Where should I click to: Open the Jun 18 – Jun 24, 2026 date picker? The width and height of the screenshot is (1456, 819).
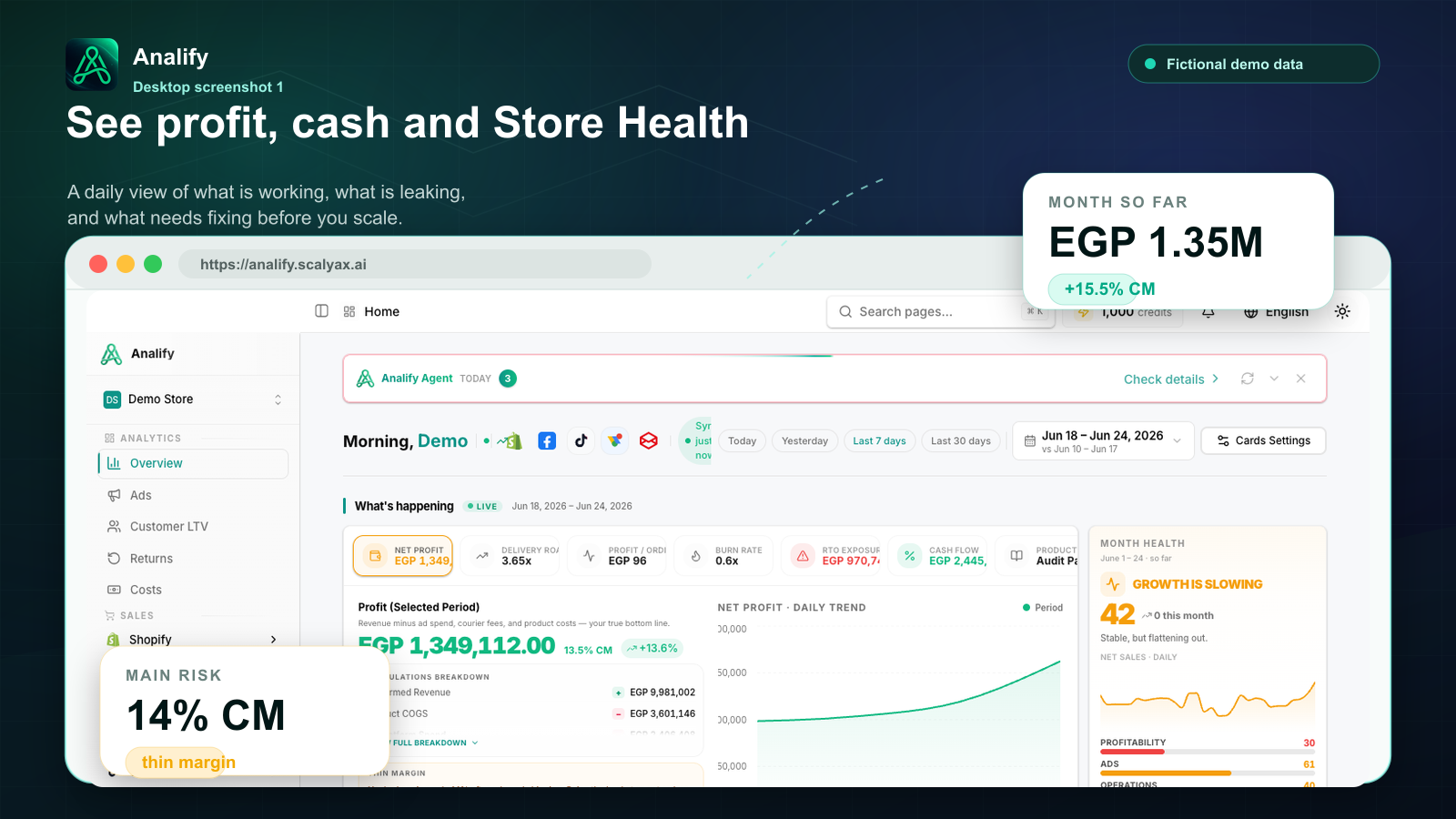(1103, 441)
